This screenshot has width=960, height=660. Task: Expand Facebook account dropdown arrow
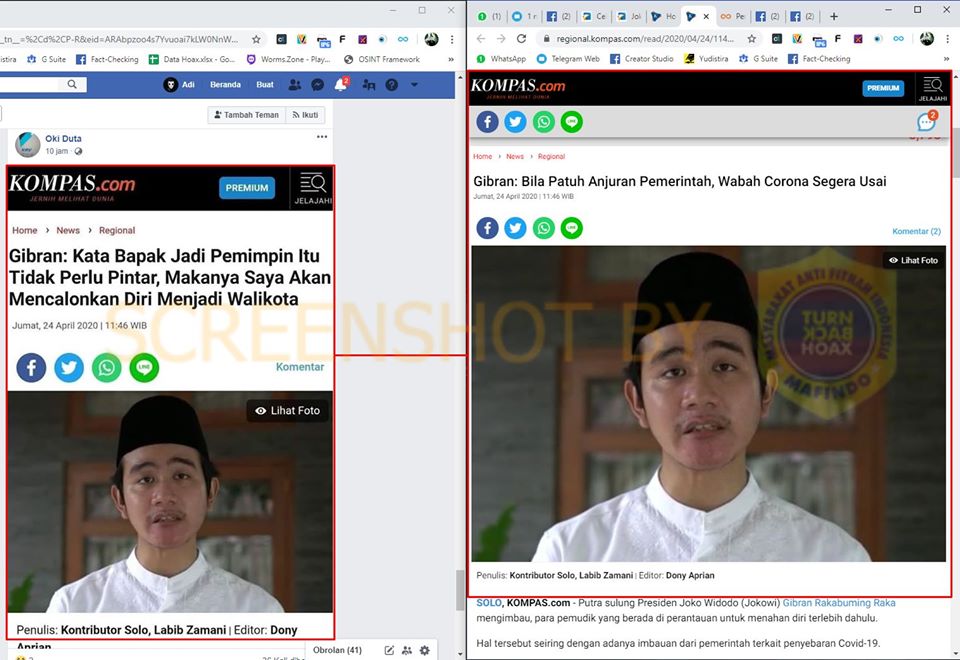(414, 84)
